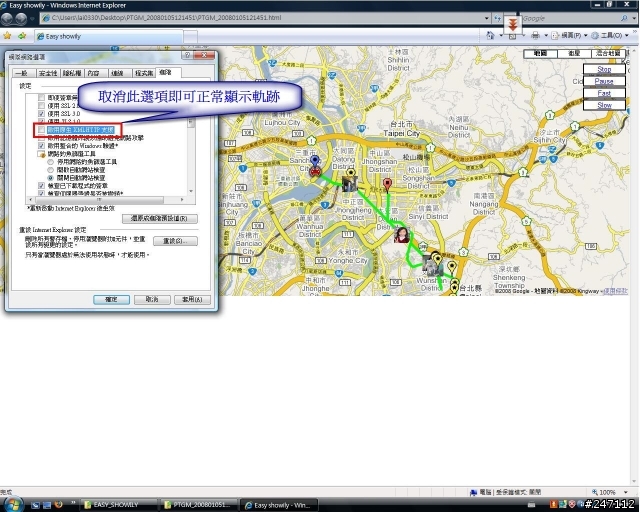The image size is (640, 512).
Task: Click the red car marker on map
Action: pyautogui.click(x=315, y=171)
